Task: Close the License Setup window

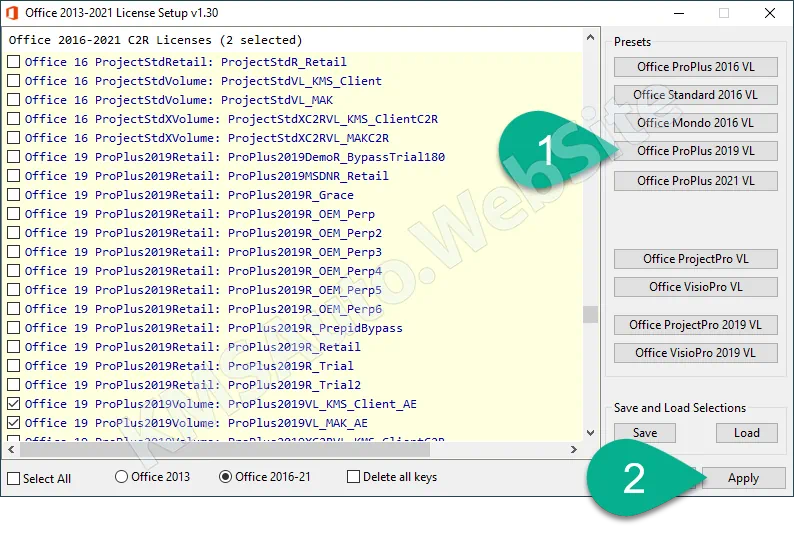Action: coord(770,13)
